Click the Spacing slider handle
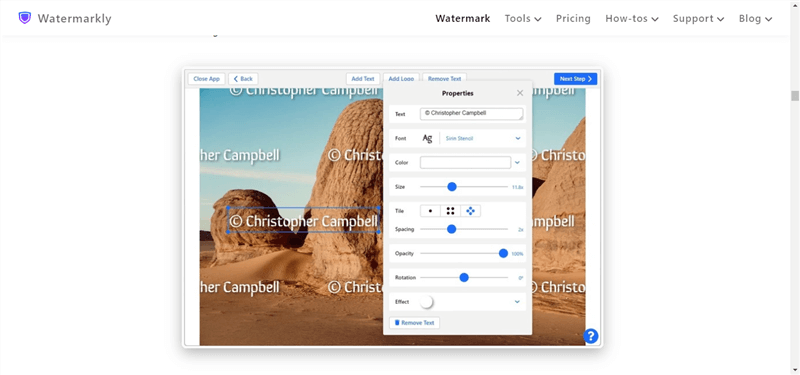The height and width of the screenshot is (375, 800). [x=452, y=229]
